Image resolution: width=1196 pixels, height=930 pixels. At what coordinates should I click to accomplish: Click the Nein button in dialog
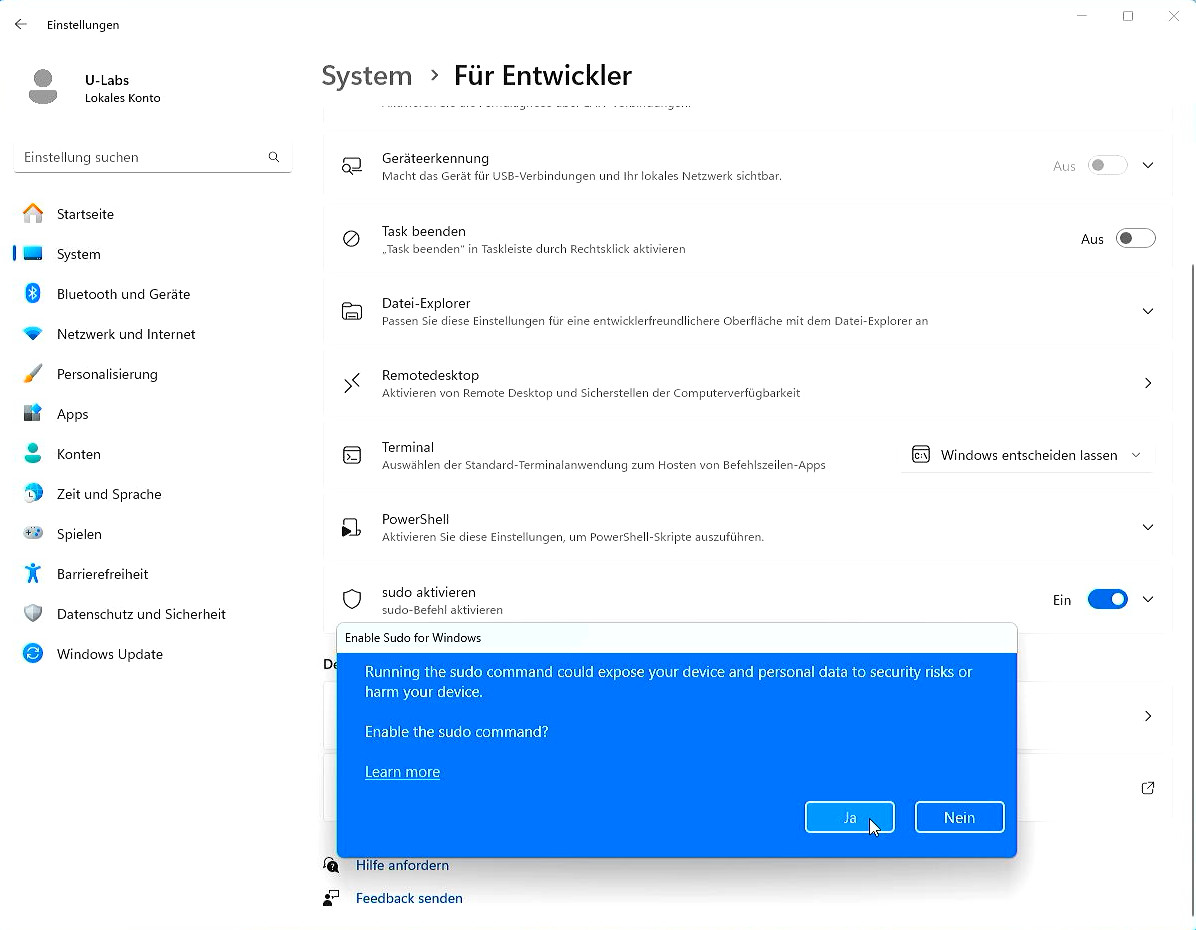click(960, 817)
